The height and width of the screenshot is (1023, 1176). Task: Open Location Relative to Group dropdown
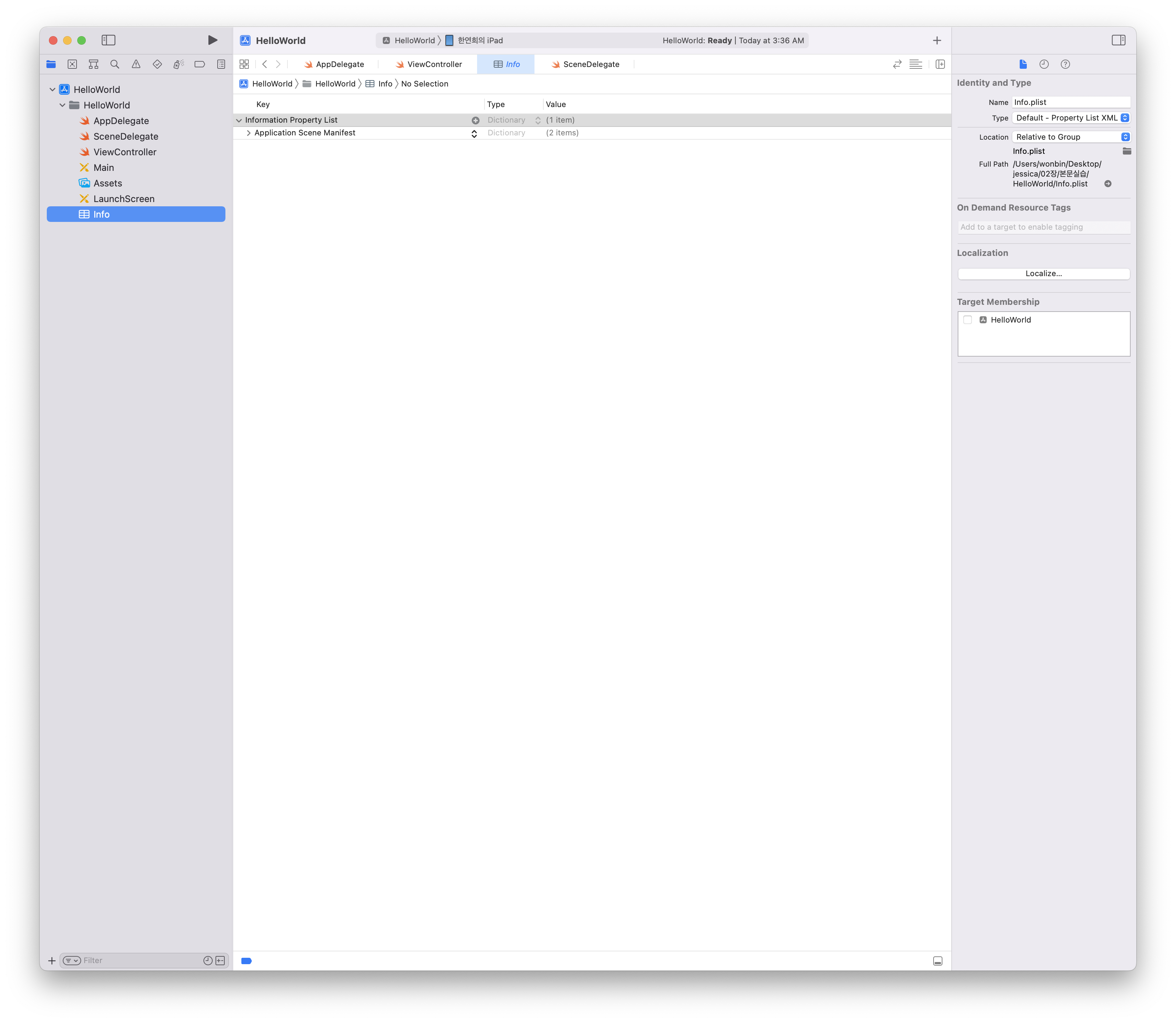coord(1071,137)
